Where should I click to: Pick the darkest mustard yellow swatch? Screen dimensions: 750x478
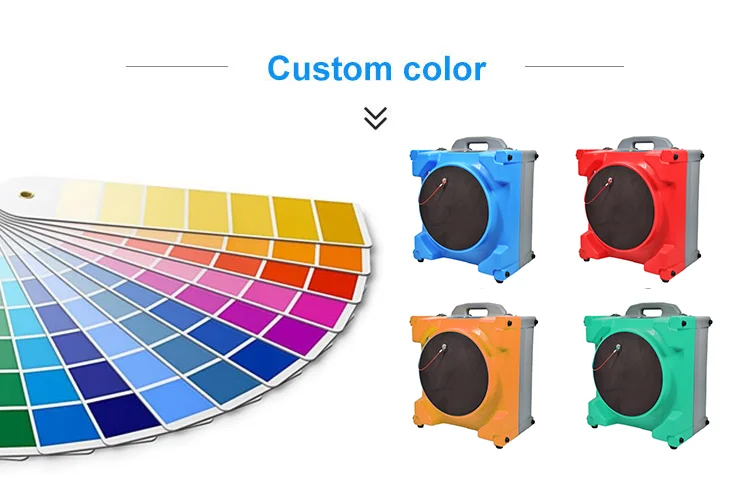pos(339,222)
